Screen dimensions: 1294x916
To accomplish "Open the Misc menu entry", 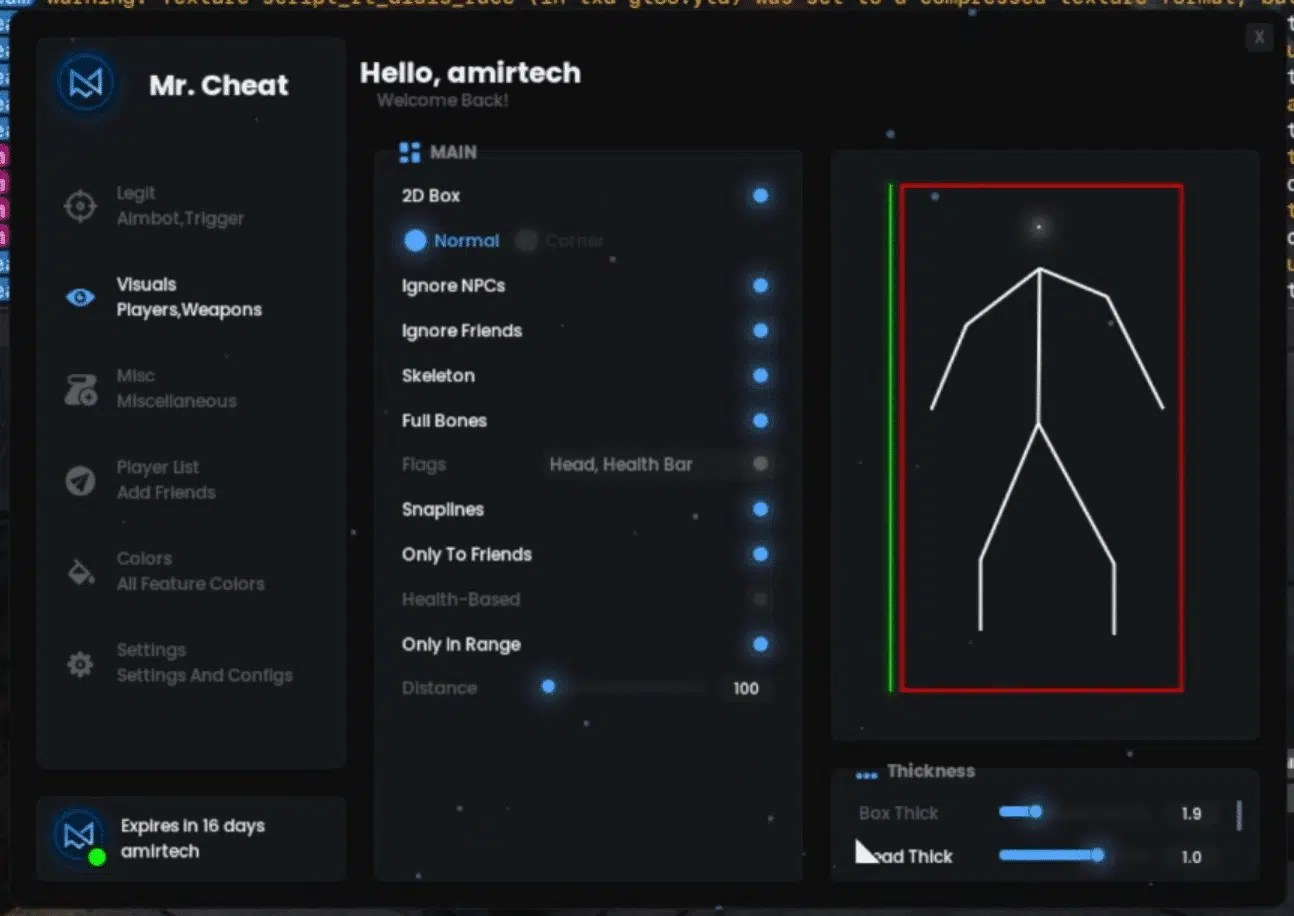I will click(x=150, y=388).
